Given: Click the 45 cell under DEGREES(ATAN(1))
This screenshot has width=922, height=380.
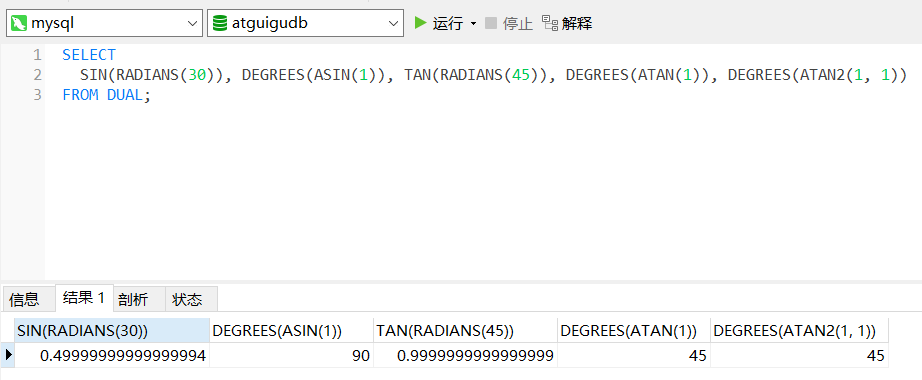Looking at the screenshot, I should 634,356.
